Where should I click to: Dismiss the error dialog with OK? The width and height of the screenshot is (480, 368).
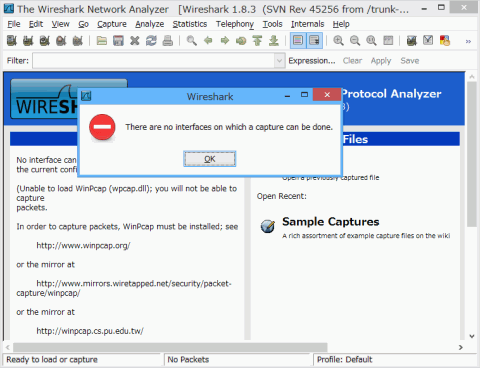point(210,159)
